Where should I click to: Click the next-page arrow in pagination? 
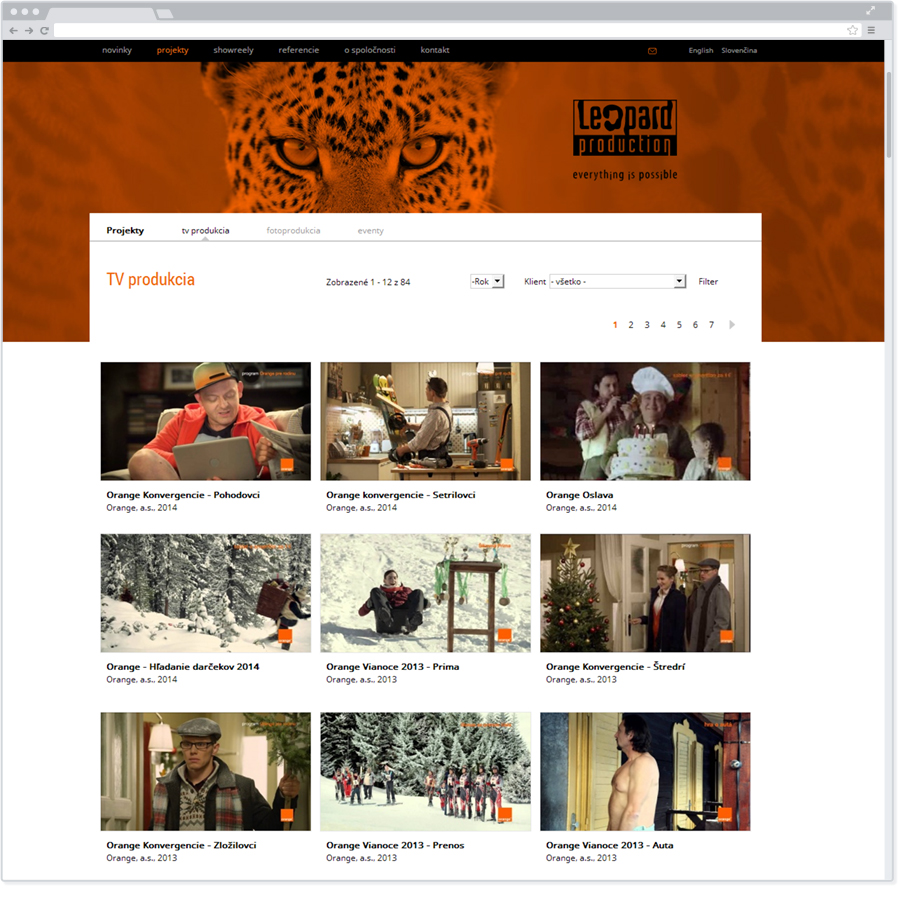(731, 324)
